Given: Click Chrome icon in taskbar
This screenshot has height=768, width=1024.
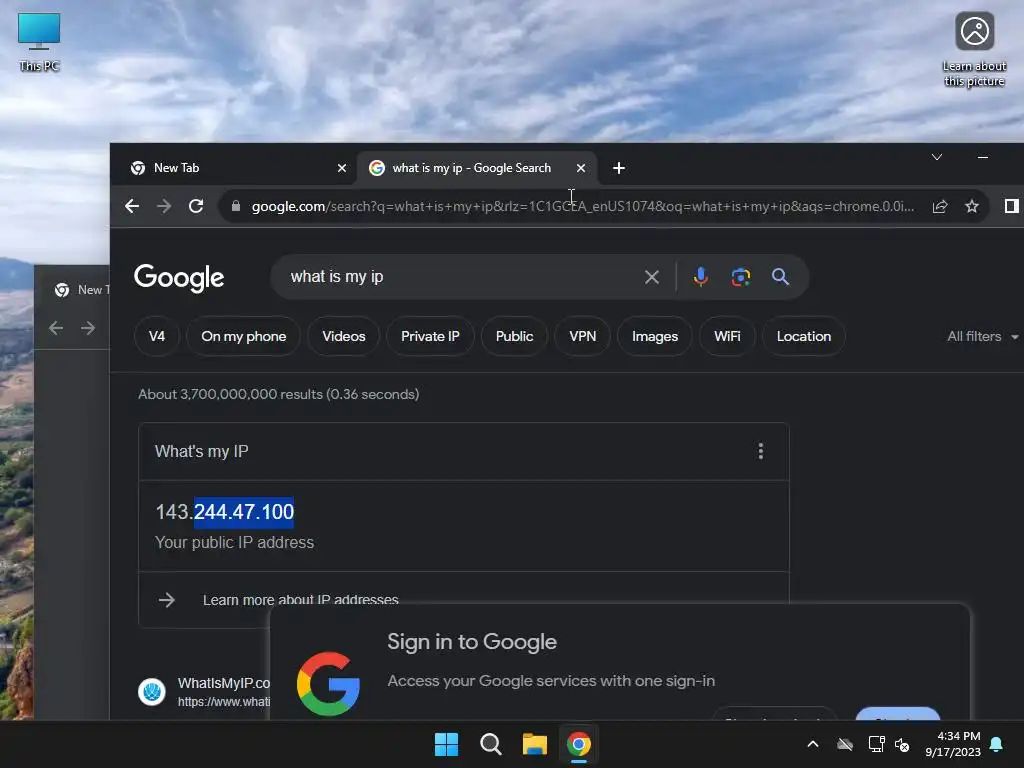Looking at the screenshot, I should [579, 744].
